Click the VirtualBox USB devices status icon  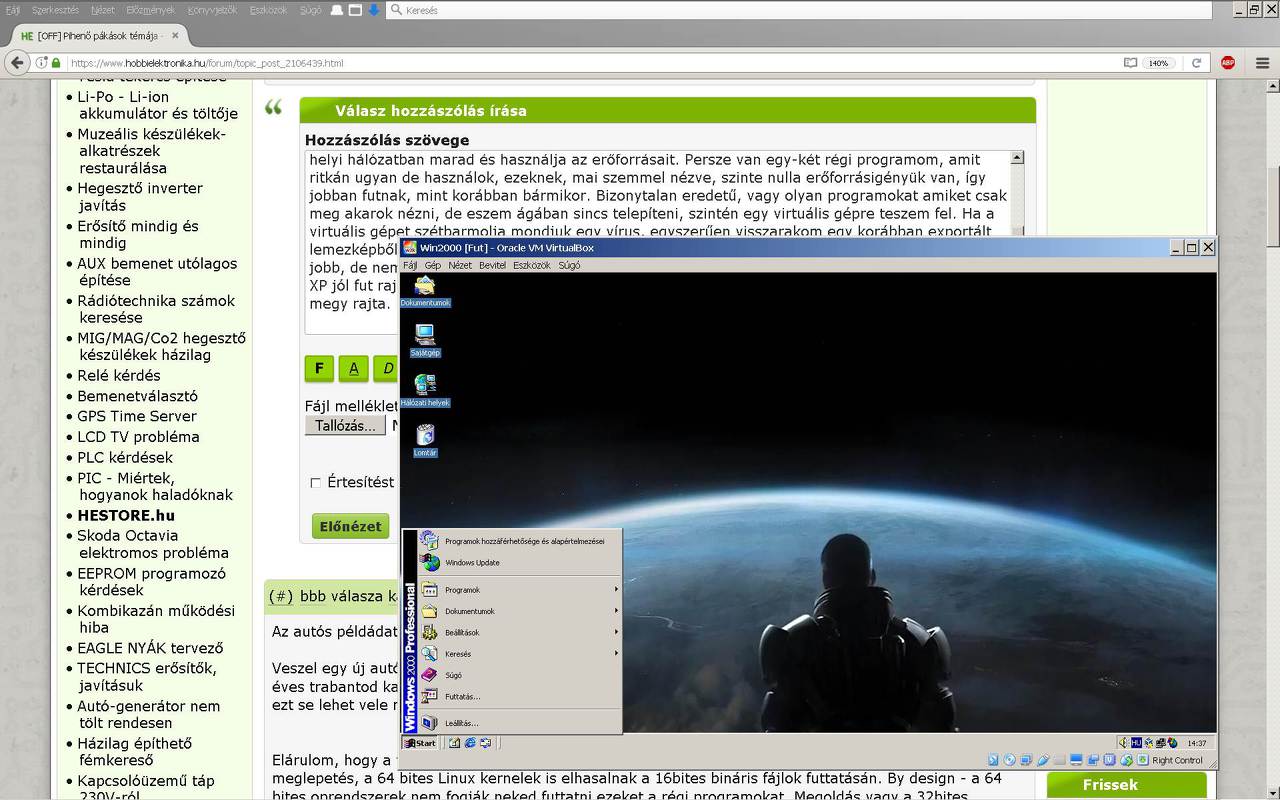[1043, 760]
